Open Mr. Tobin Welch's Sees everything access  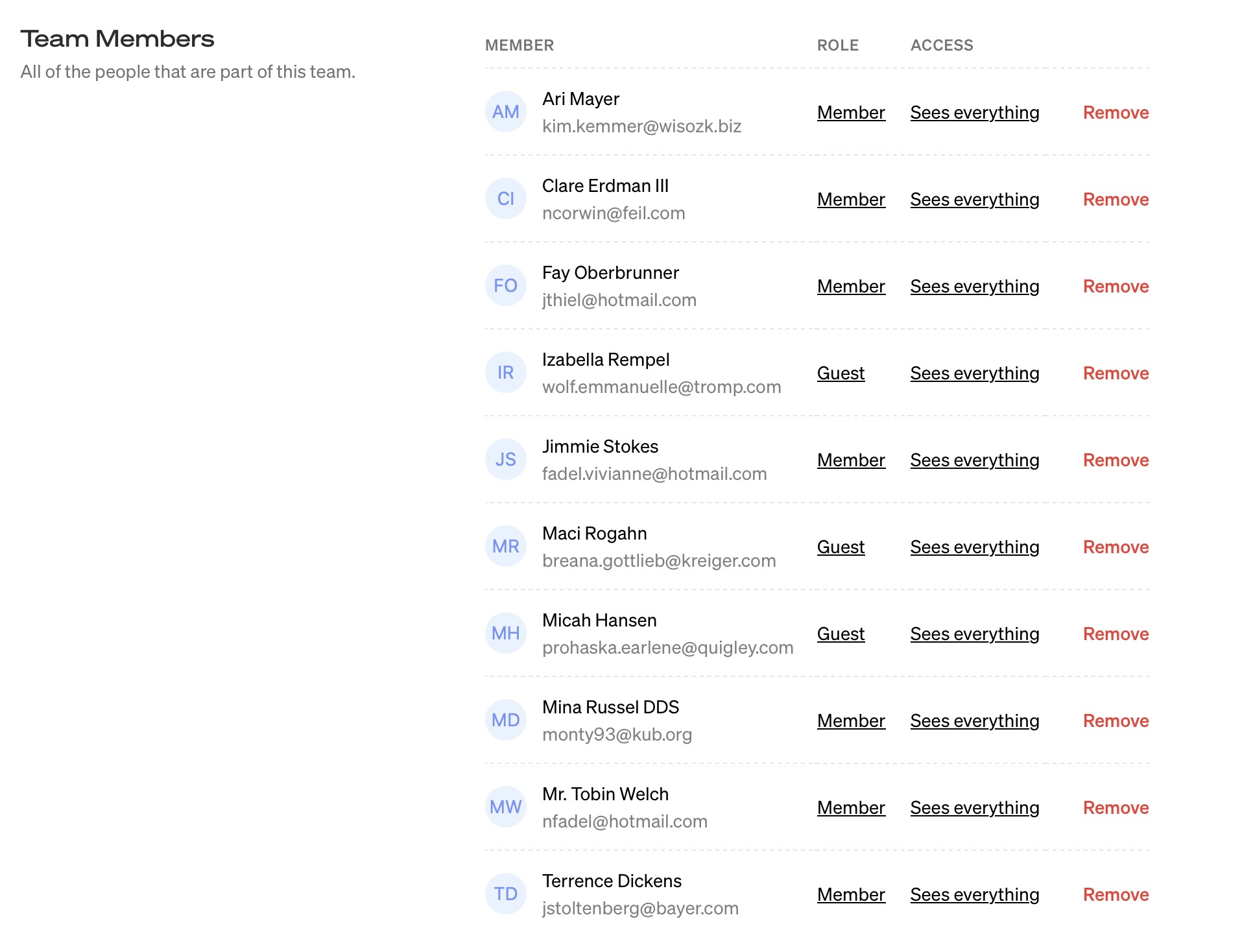975,807
